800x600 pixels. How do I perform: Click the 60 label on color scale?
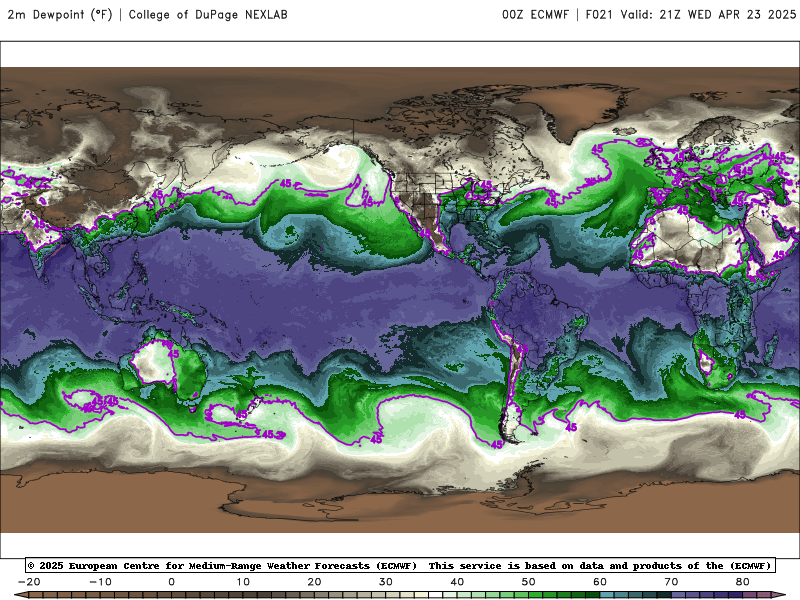[600, 582]
